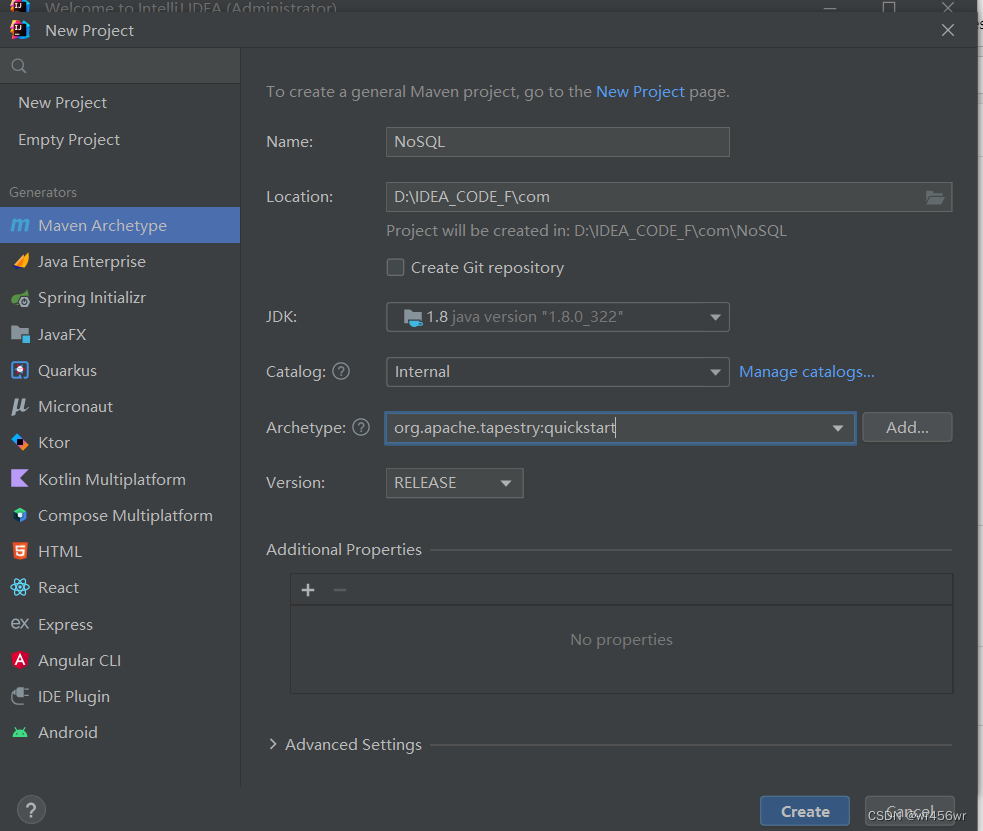Image resolution: width=983 pixels, height=831 pixels.
Task: Browse location with folder icon
Action: click(x=935, y=197)
